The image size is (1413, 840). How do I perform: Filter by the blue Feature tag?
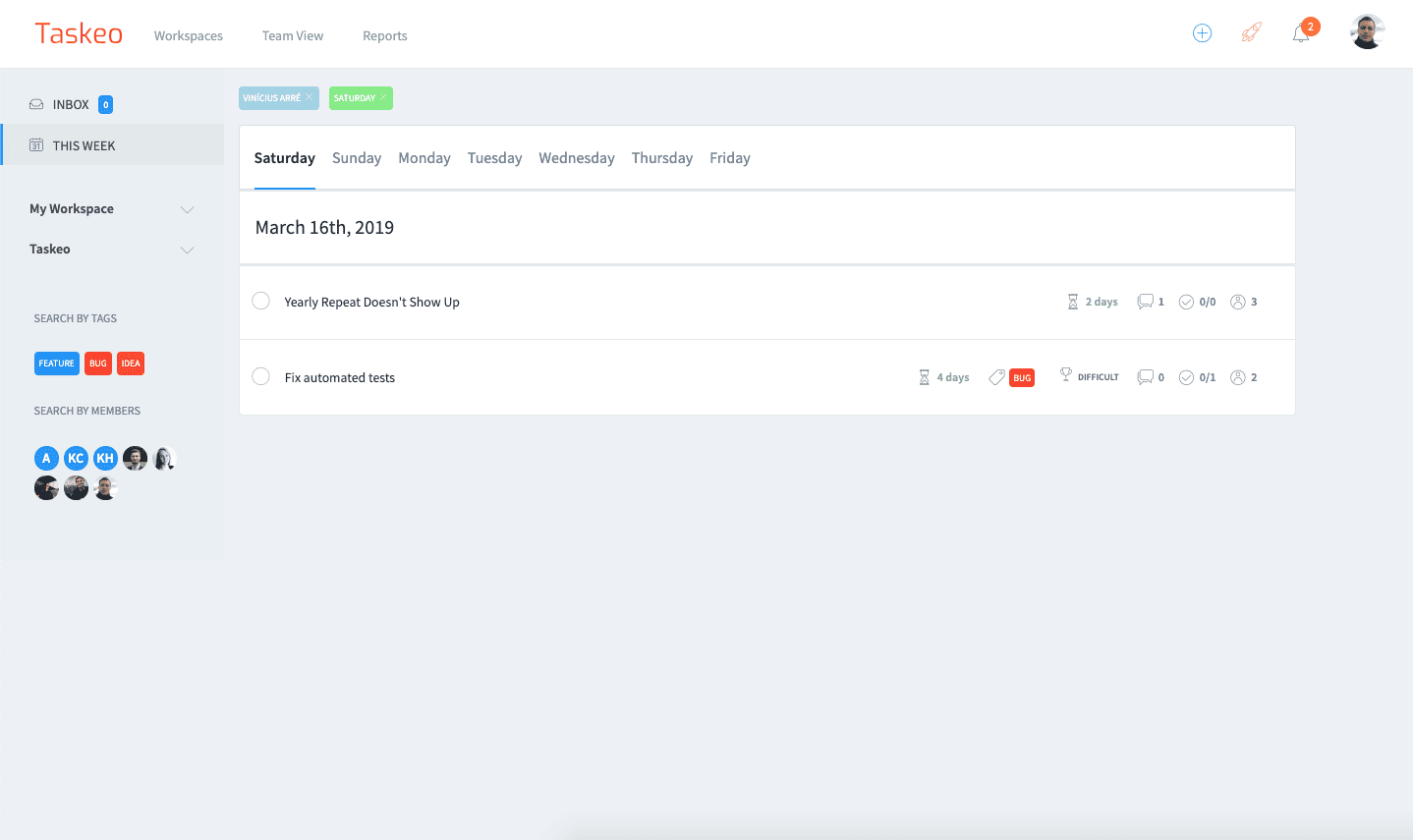pyautogui.click(x=57, y=364)
